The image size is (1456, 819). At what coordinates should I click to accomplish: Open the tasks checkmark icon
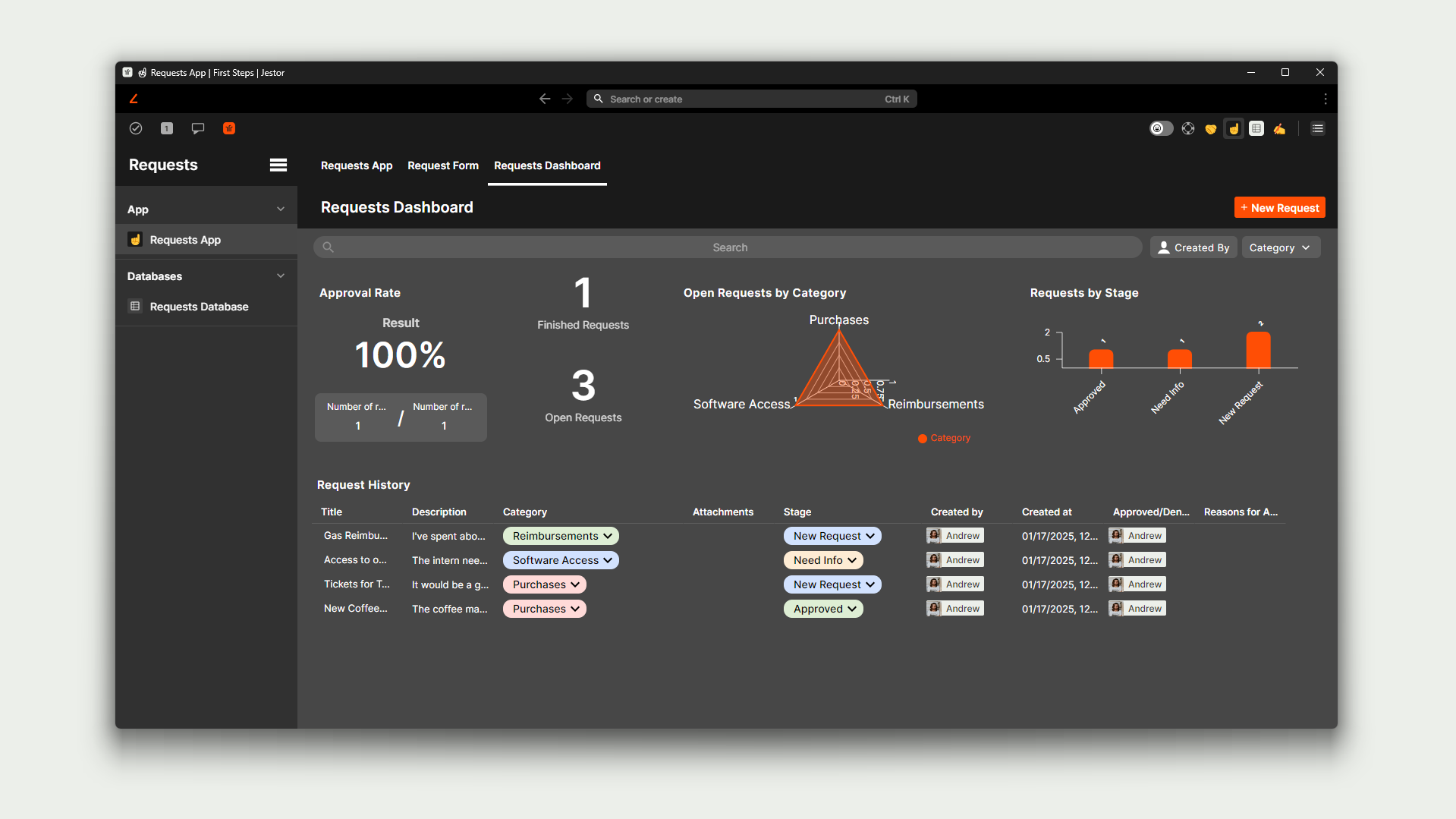(136, 128)
